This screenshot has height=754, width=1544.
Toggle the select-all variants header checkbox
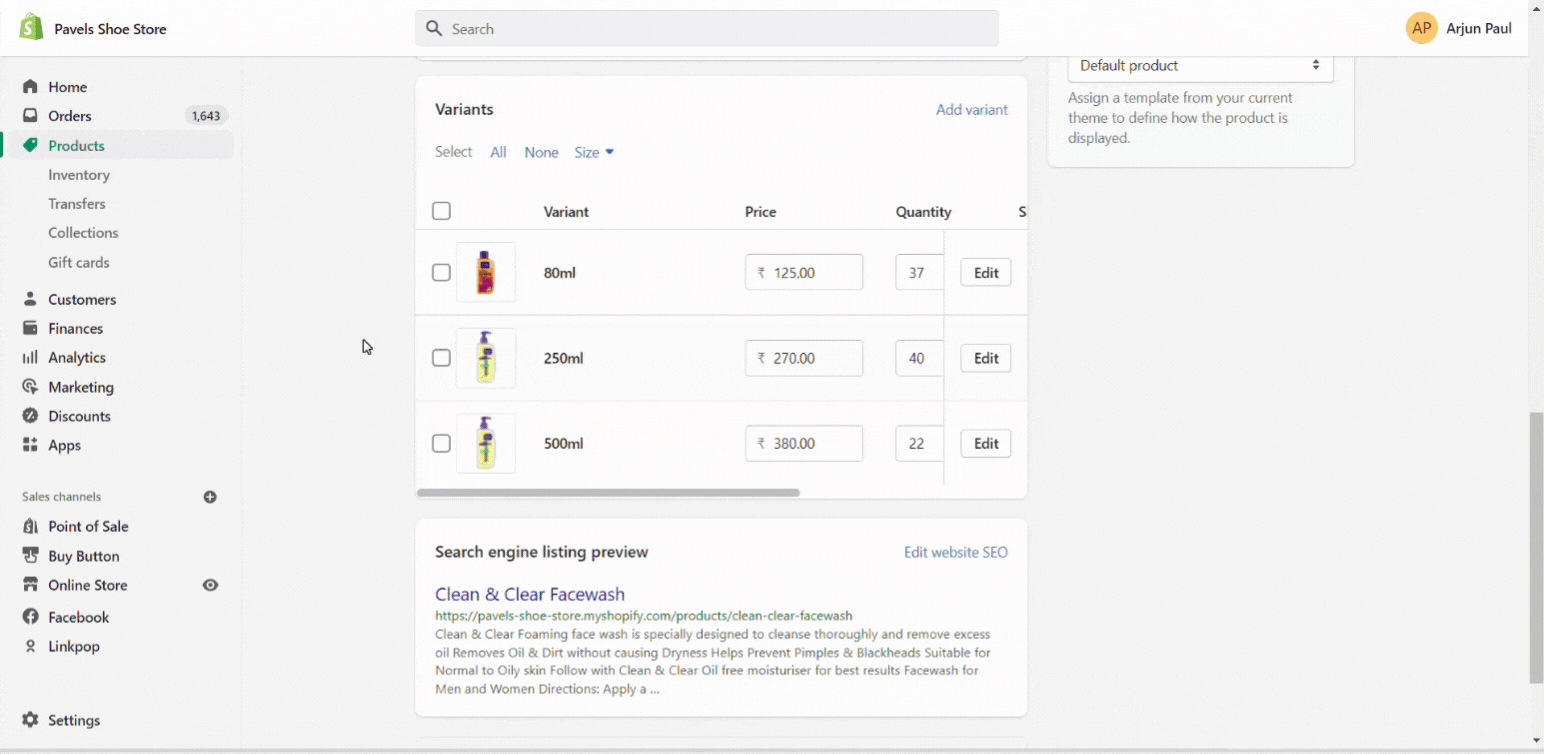click(x=441, y=211)
